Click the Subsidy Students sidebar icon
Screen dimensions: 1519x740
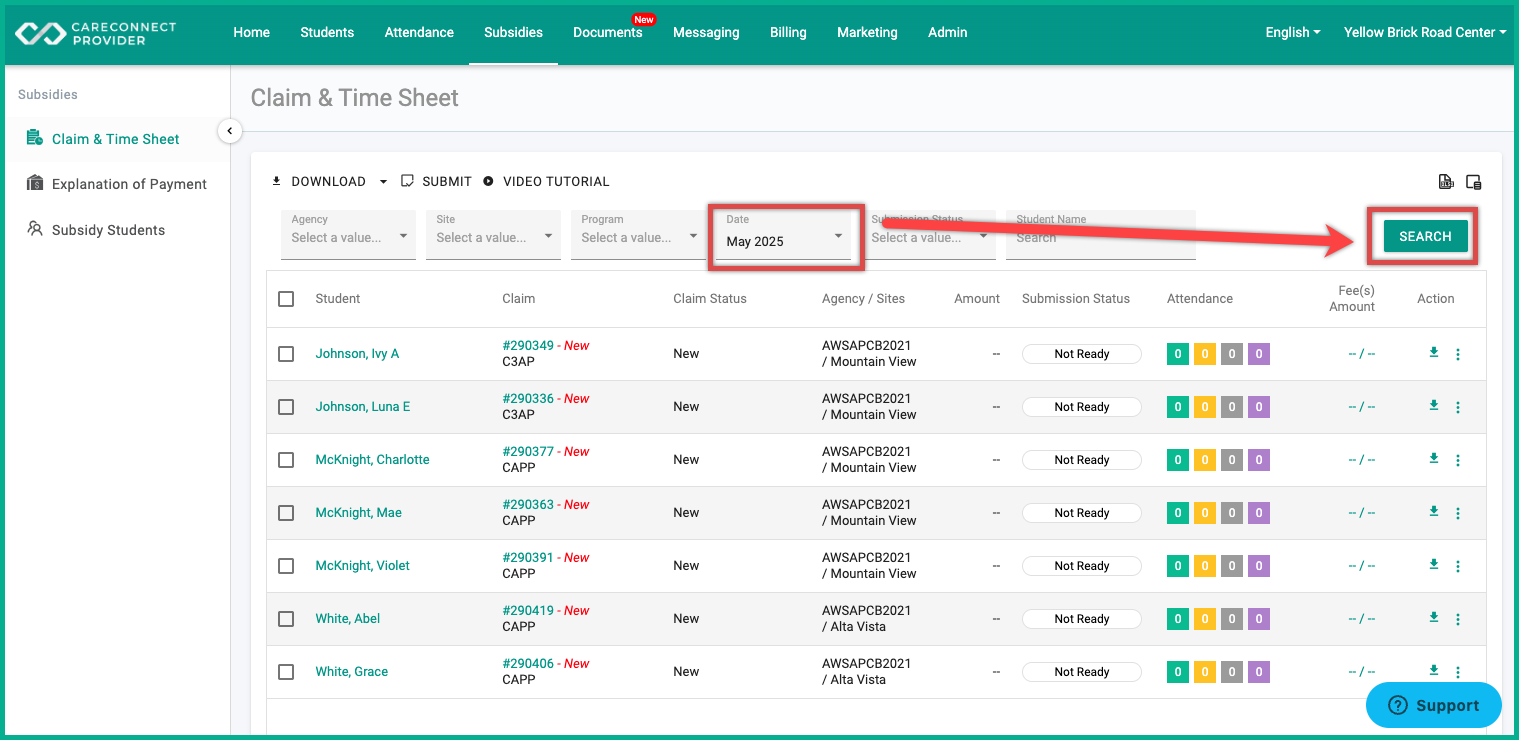click(x=35, y=229)
